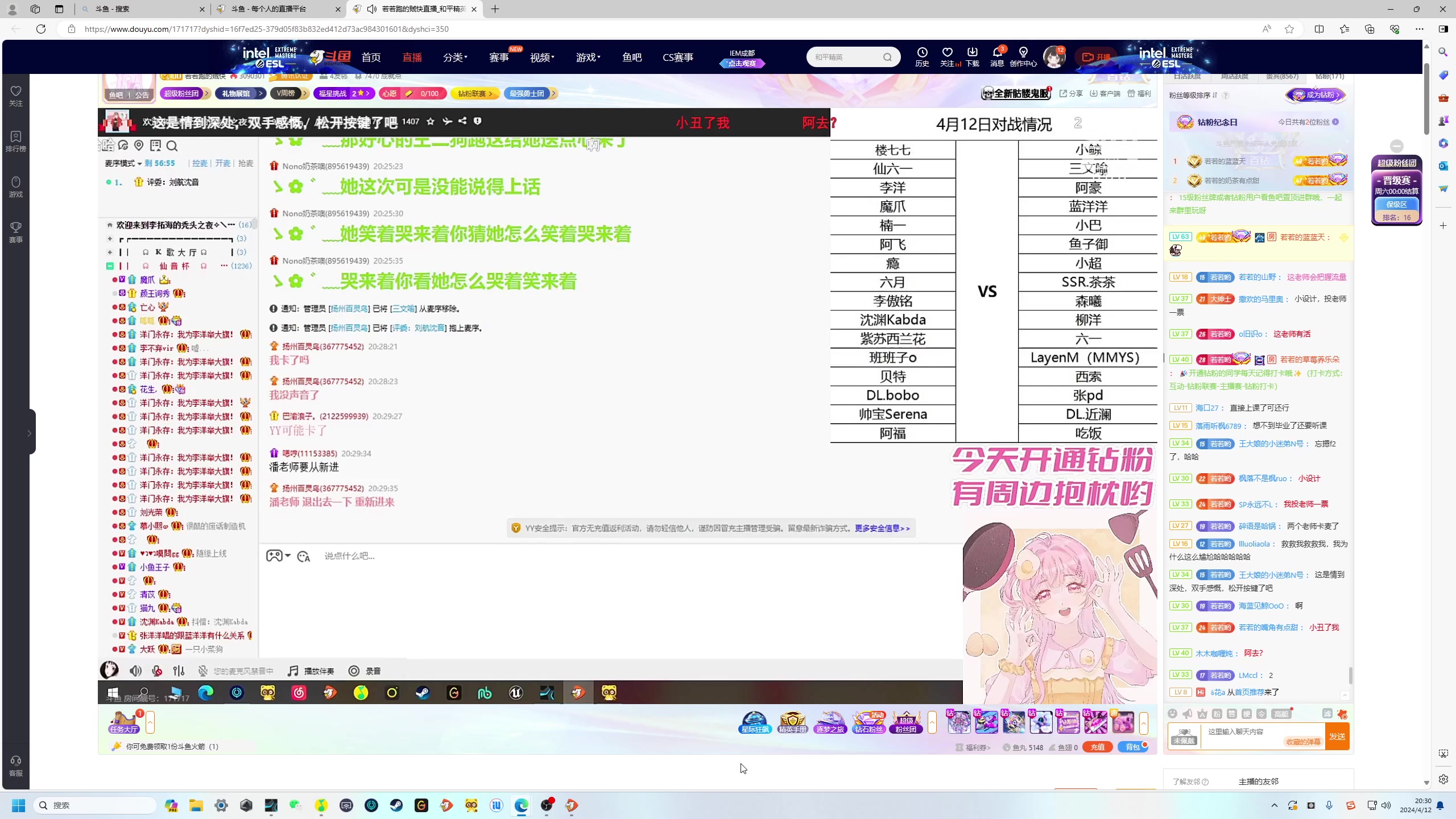Click the 成为钻粉 button
Image resolution: width=1456 pixels, height=819 pixels.
pos(1316,95)
